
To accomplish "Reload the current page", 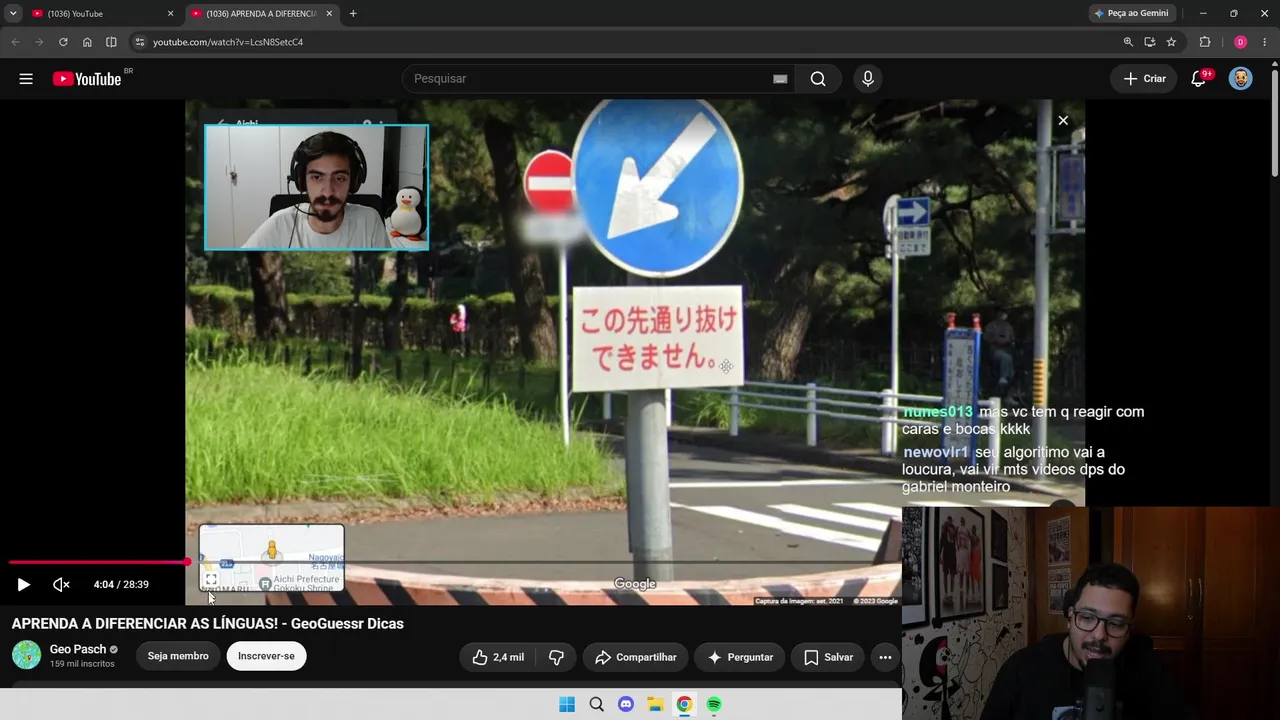I will coord(63,42).
